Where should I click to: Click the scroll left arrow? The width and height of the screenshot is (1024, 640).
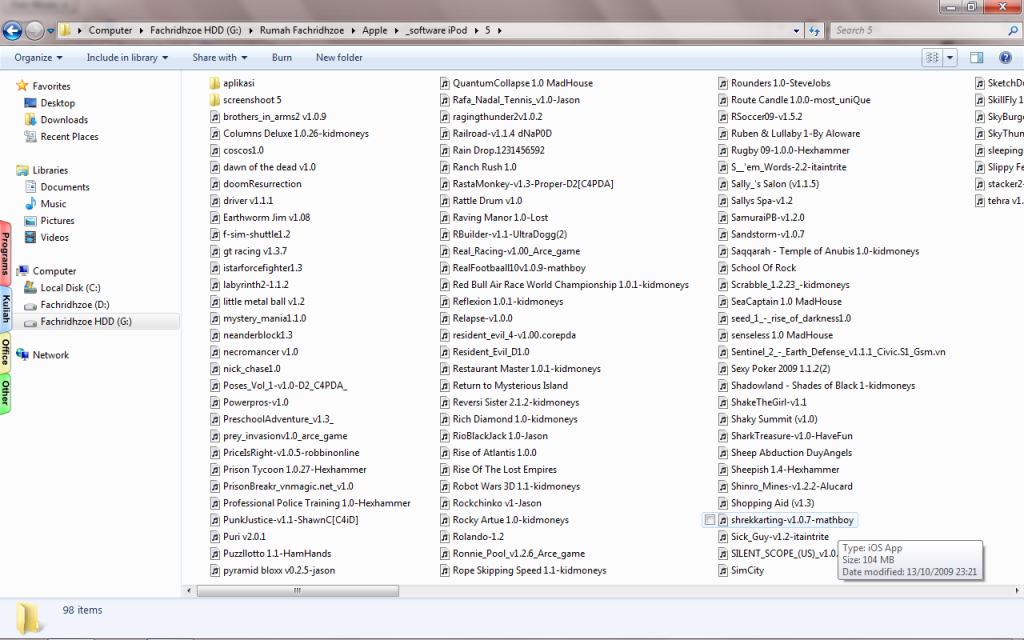click(x=189, y=590)
